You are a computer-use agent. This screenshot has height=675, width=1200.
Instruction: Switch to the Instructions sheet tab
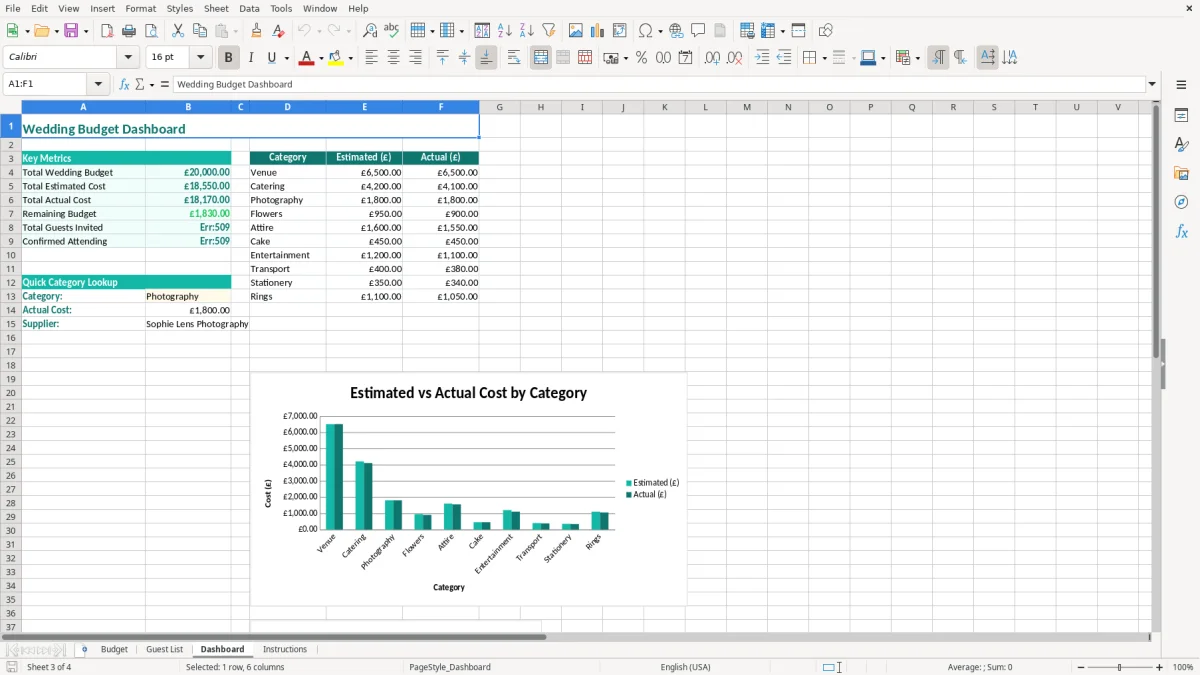[x=285, y=649]
